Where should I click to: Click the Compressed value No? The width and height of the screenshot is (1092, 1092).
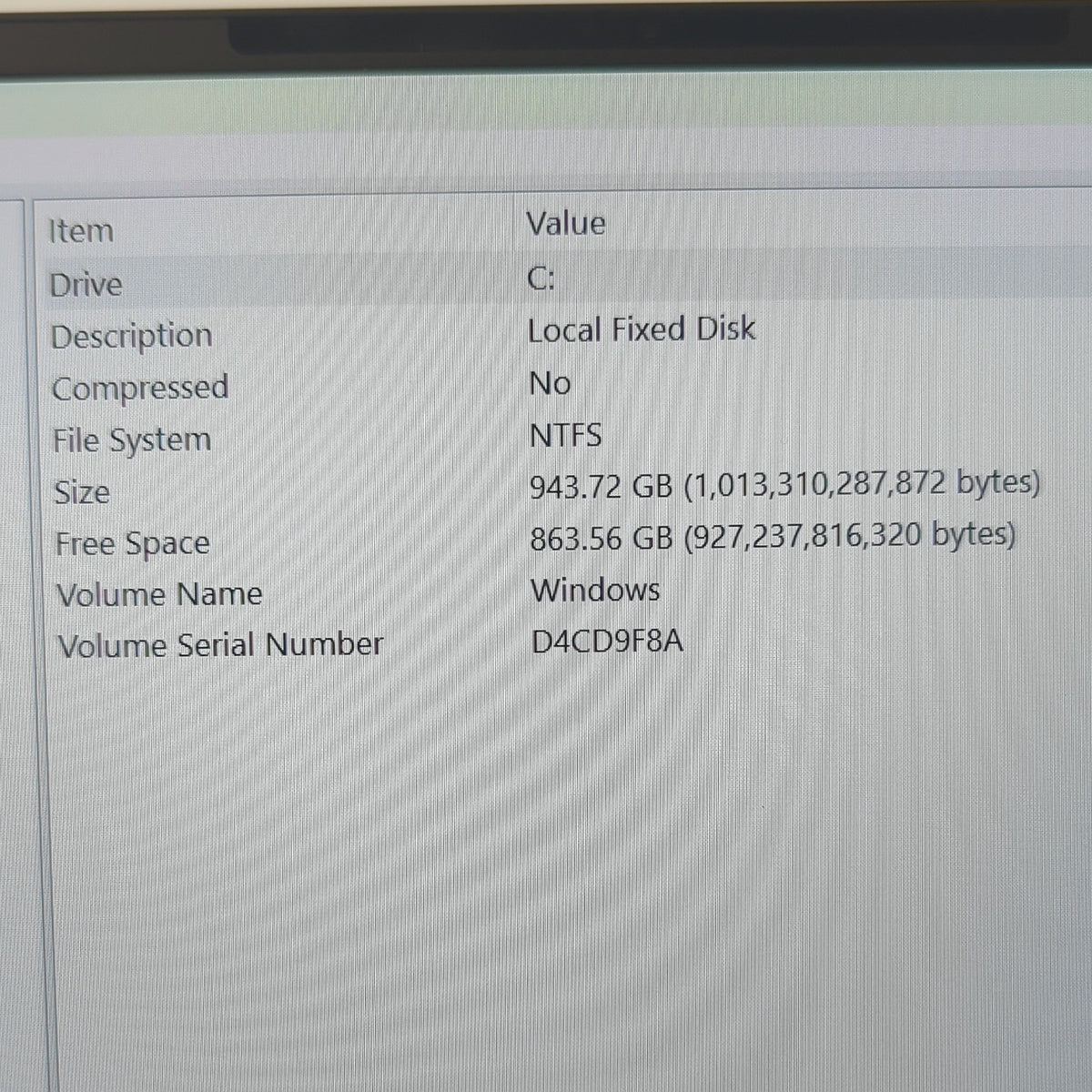click(550, 384)
